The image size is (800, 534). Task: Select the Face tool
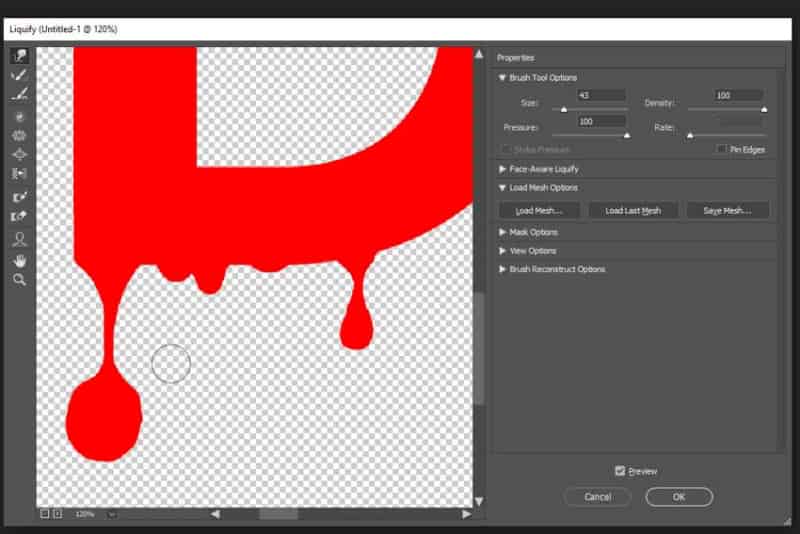coord(19,239)
